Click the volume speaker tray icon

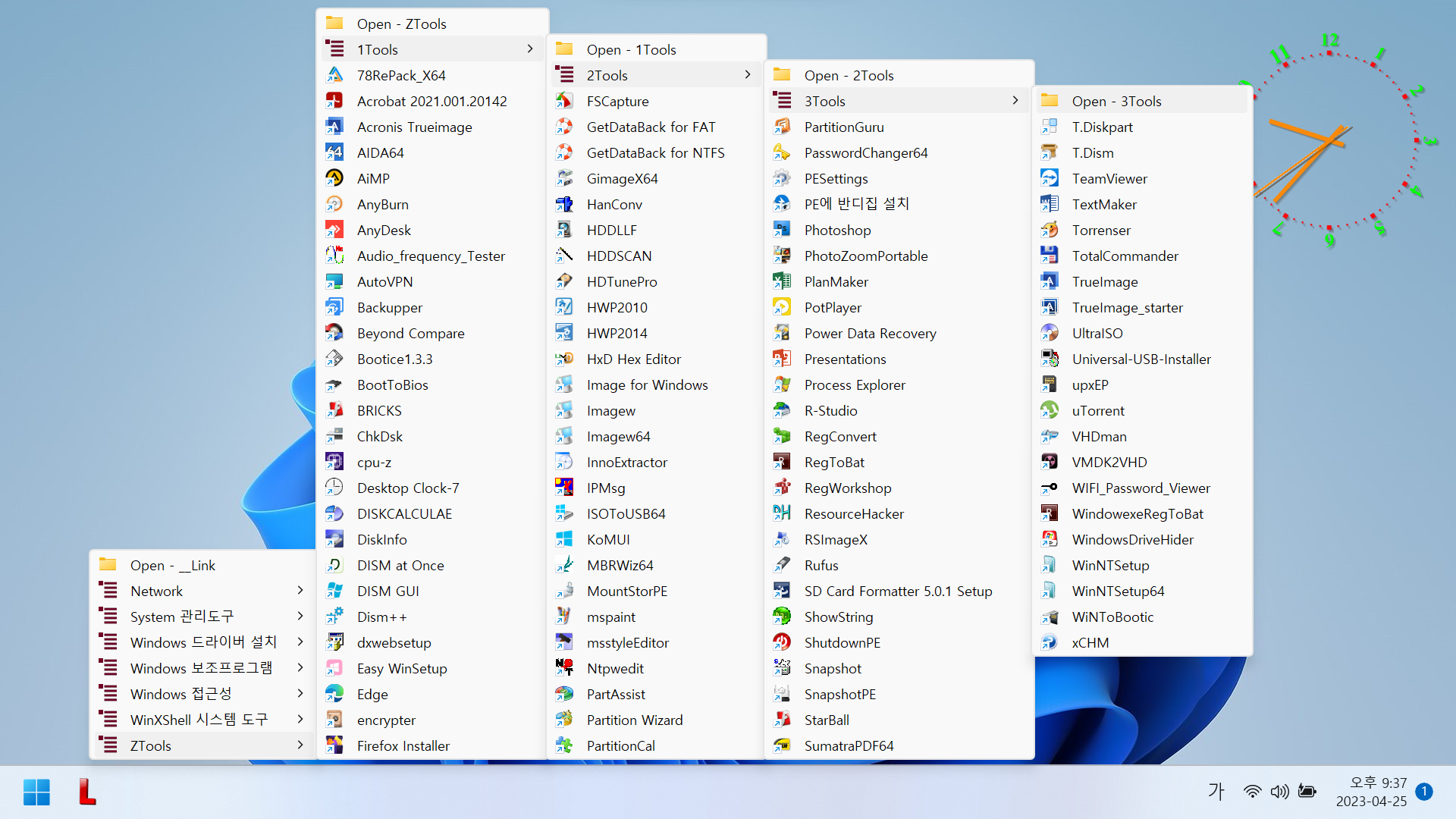click(x=1279, y=792)
